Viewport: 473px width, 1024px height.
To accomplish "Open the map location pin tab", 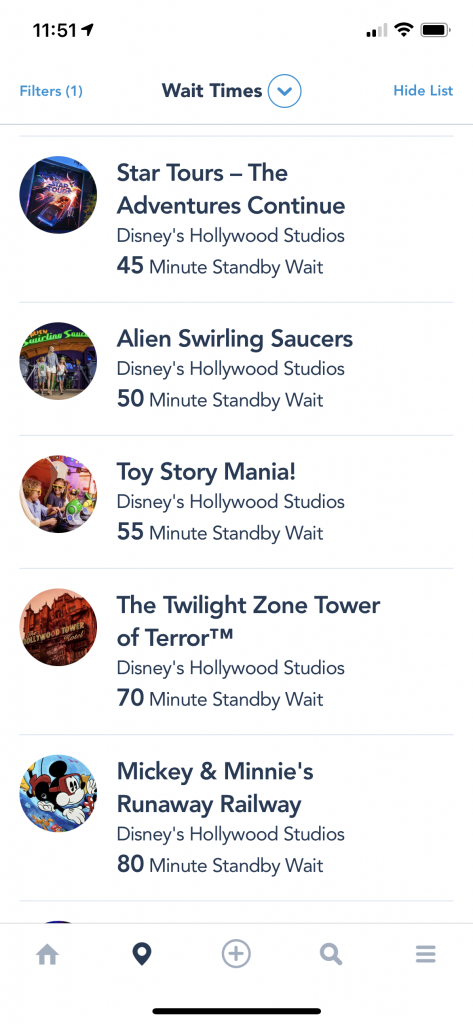I will pos(142,955).
